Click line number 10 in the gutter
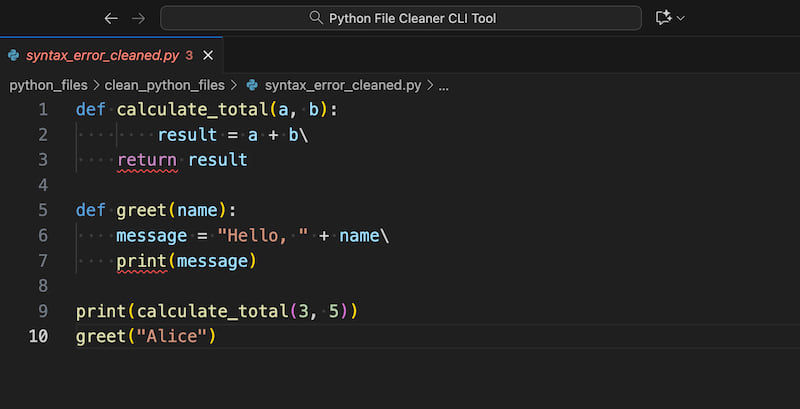 (39, 337)
